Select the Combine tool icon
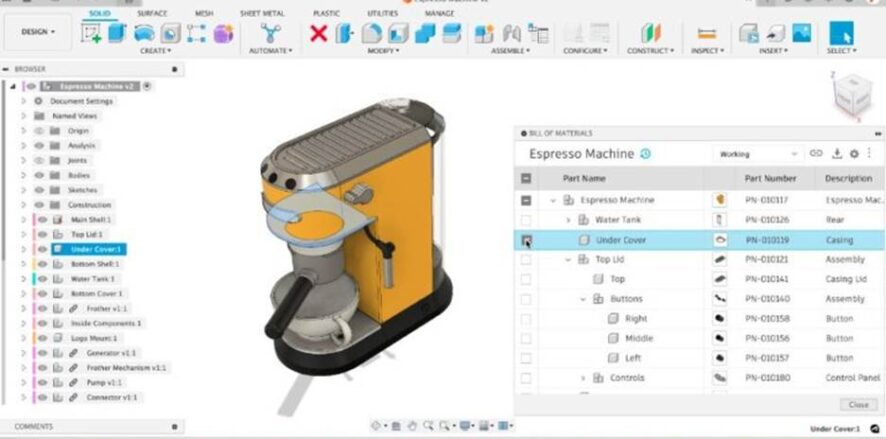Screen dimensions: 886x439 [424, 33]
